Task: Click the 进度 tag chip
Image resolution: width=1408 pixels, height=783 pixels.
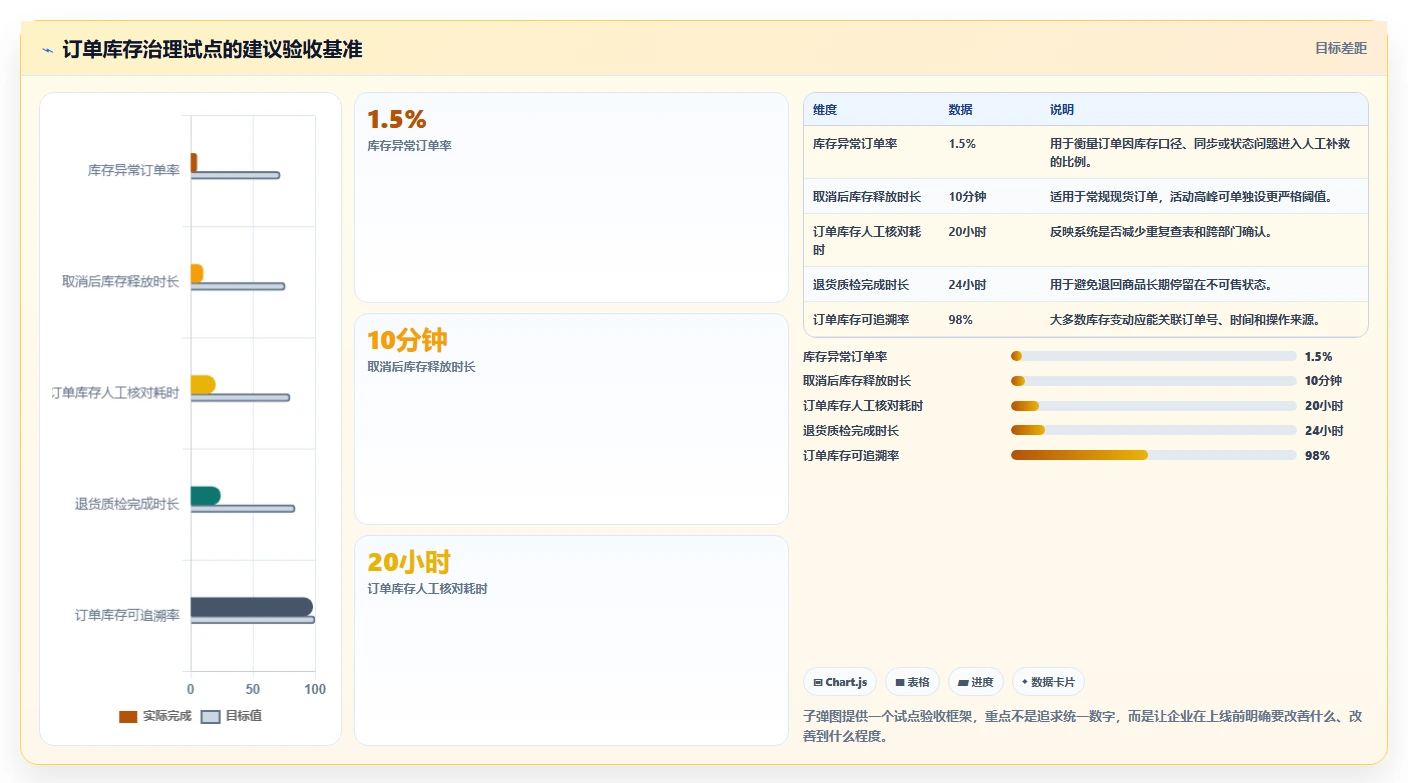Action: (976, 682)
